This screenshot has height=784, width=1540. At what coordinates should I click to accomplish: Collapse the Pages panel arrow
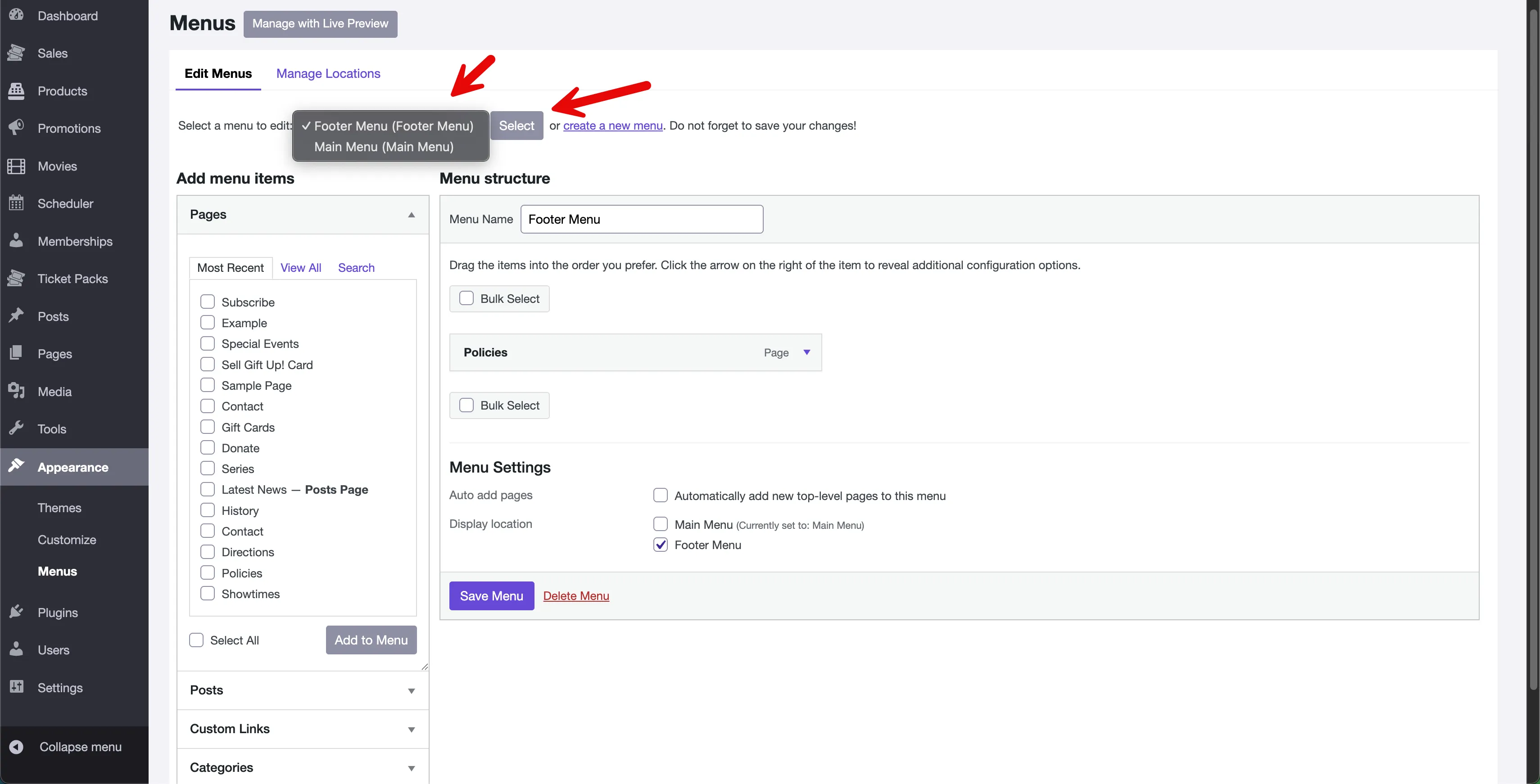click(411, 215)
